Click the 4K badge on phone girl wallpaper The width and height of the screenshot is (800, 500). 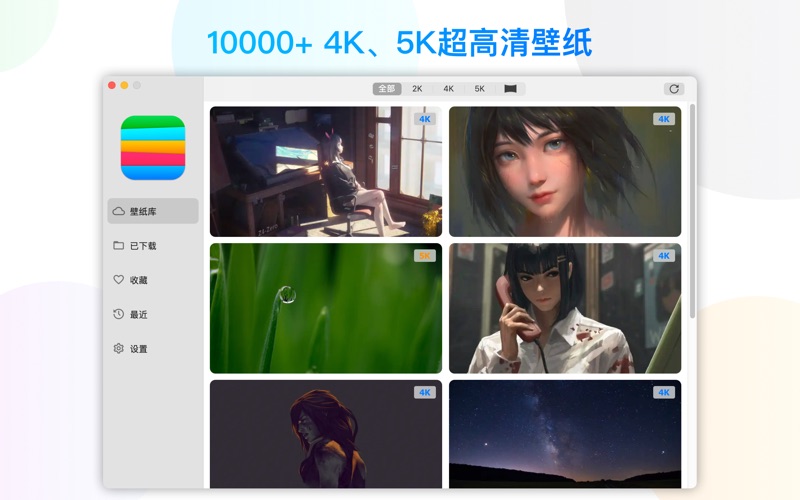point(664,256)
